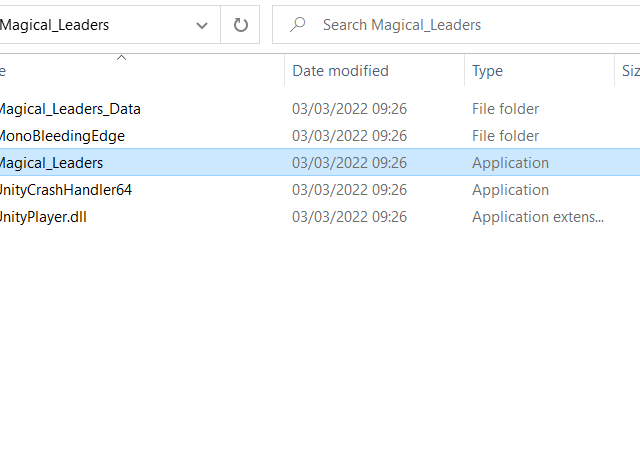Sort files by Type column
The width and height of the screenshot is (640, 454).
coord(487,71)
